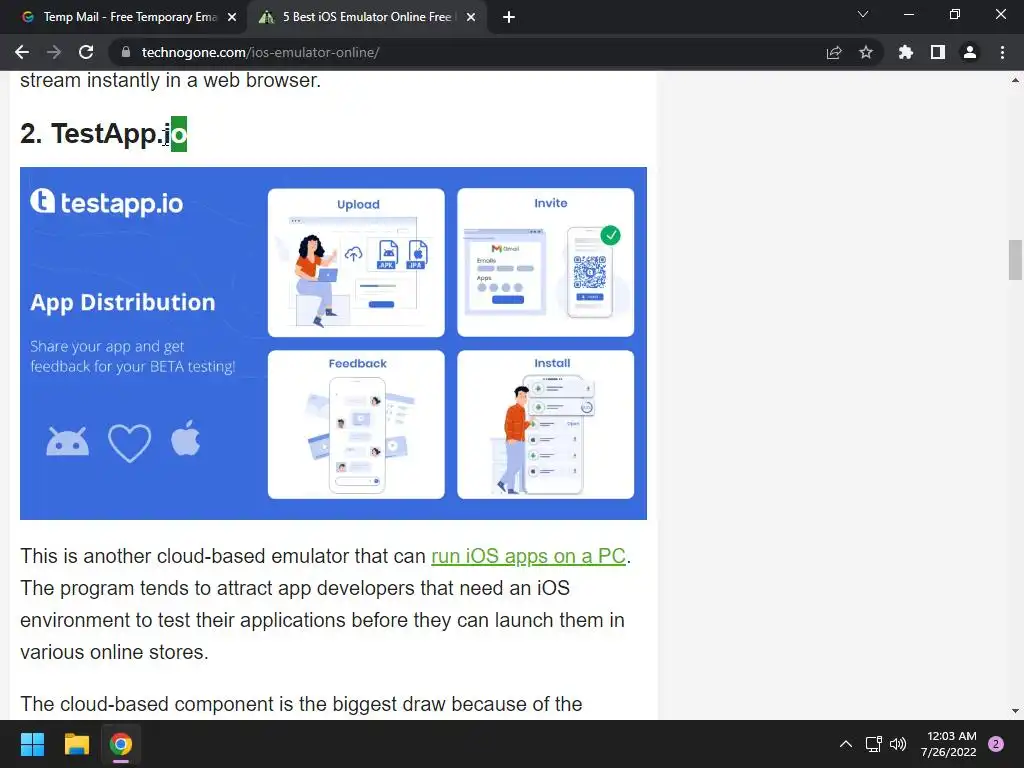This screenshot has width=1024, height=768.
Task: Open the Chrome profile menu
Action: tap(970, 52)
